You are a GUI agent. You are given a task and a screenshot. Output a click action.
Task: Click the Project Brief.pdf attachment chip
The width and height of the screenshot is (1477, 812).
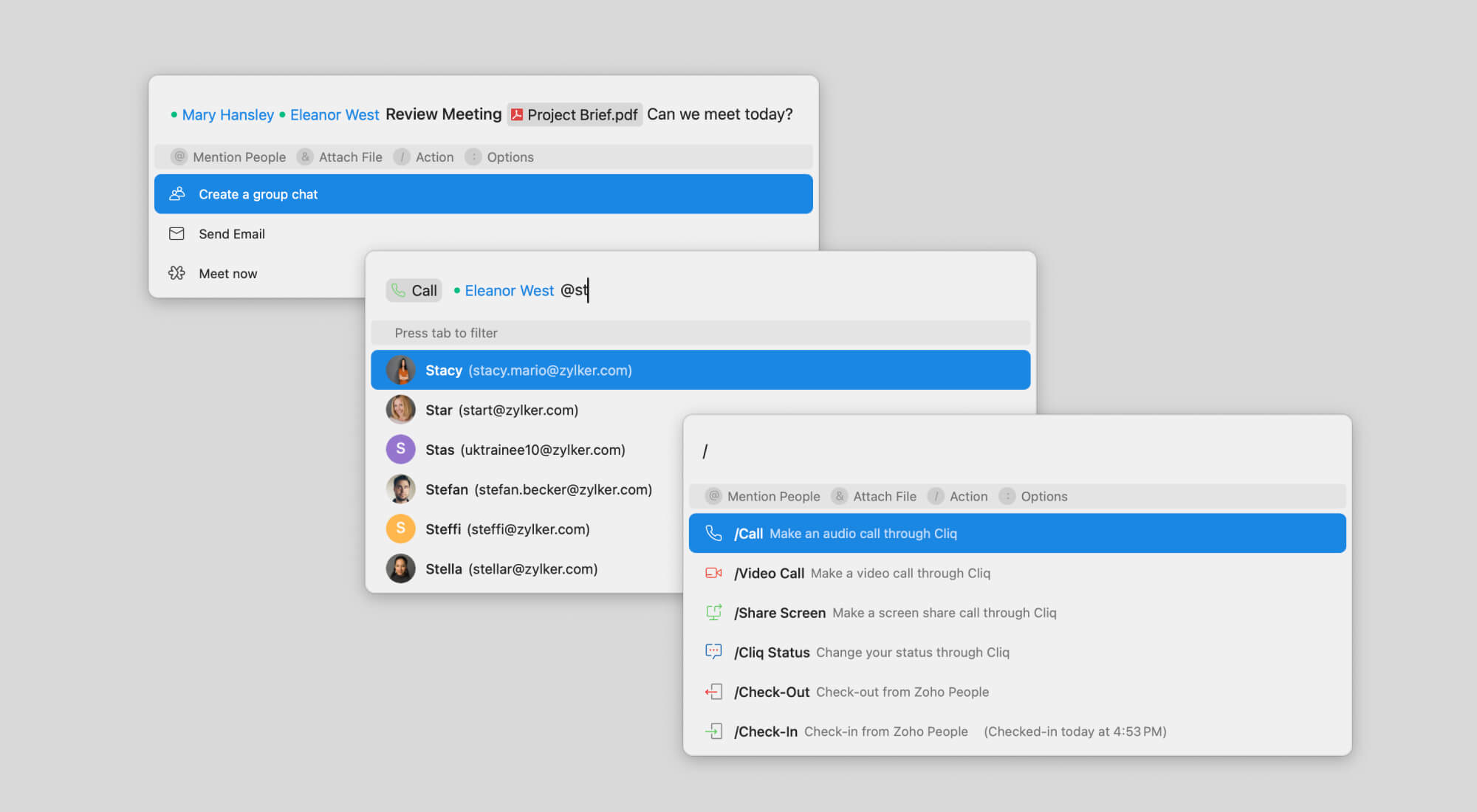click(x=575, y=114)
